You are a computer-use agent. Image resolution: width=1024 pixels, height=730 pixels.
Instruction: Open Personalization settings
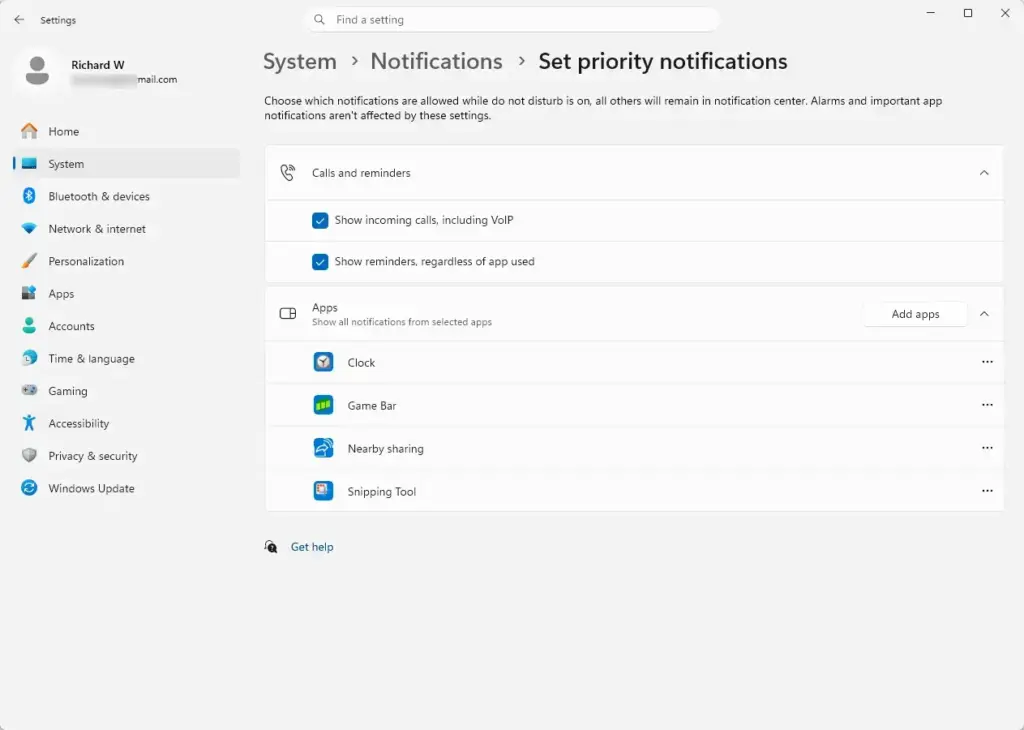[x=126, y=261]
